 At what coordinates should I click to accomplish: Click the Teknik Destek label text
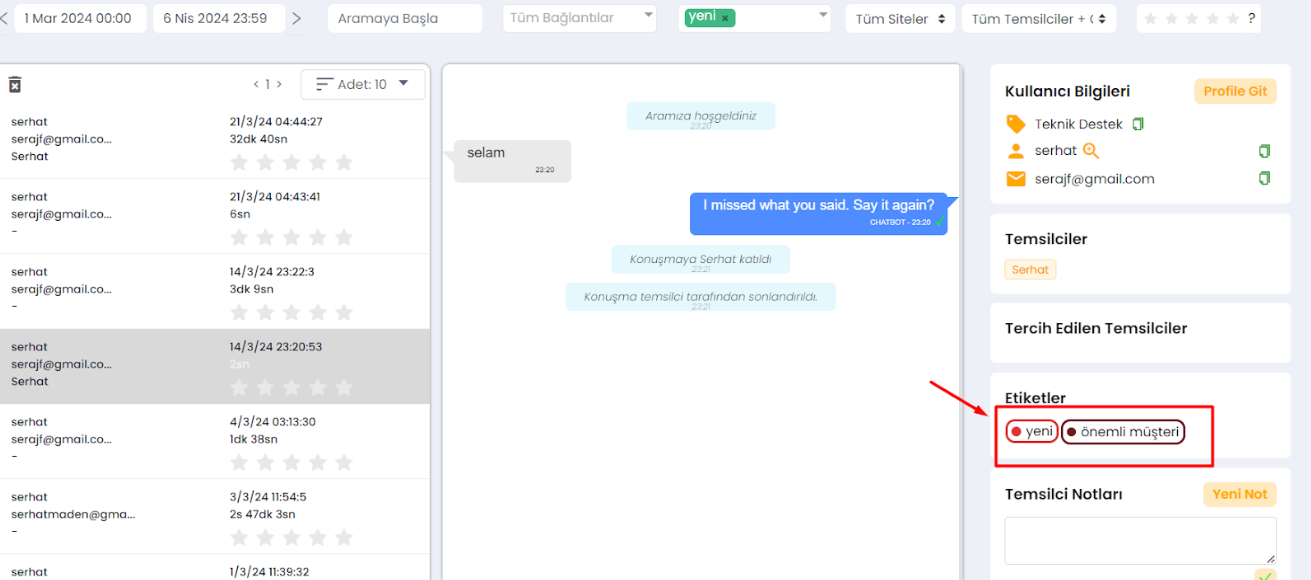[1079, 124]
